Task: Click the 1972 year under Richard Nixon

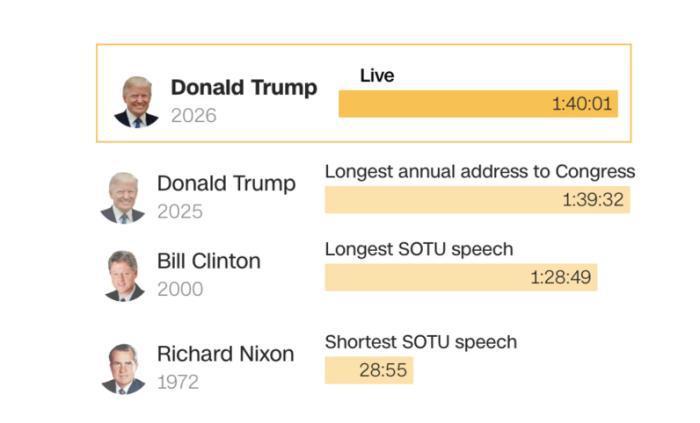Action: pos(177,382)
